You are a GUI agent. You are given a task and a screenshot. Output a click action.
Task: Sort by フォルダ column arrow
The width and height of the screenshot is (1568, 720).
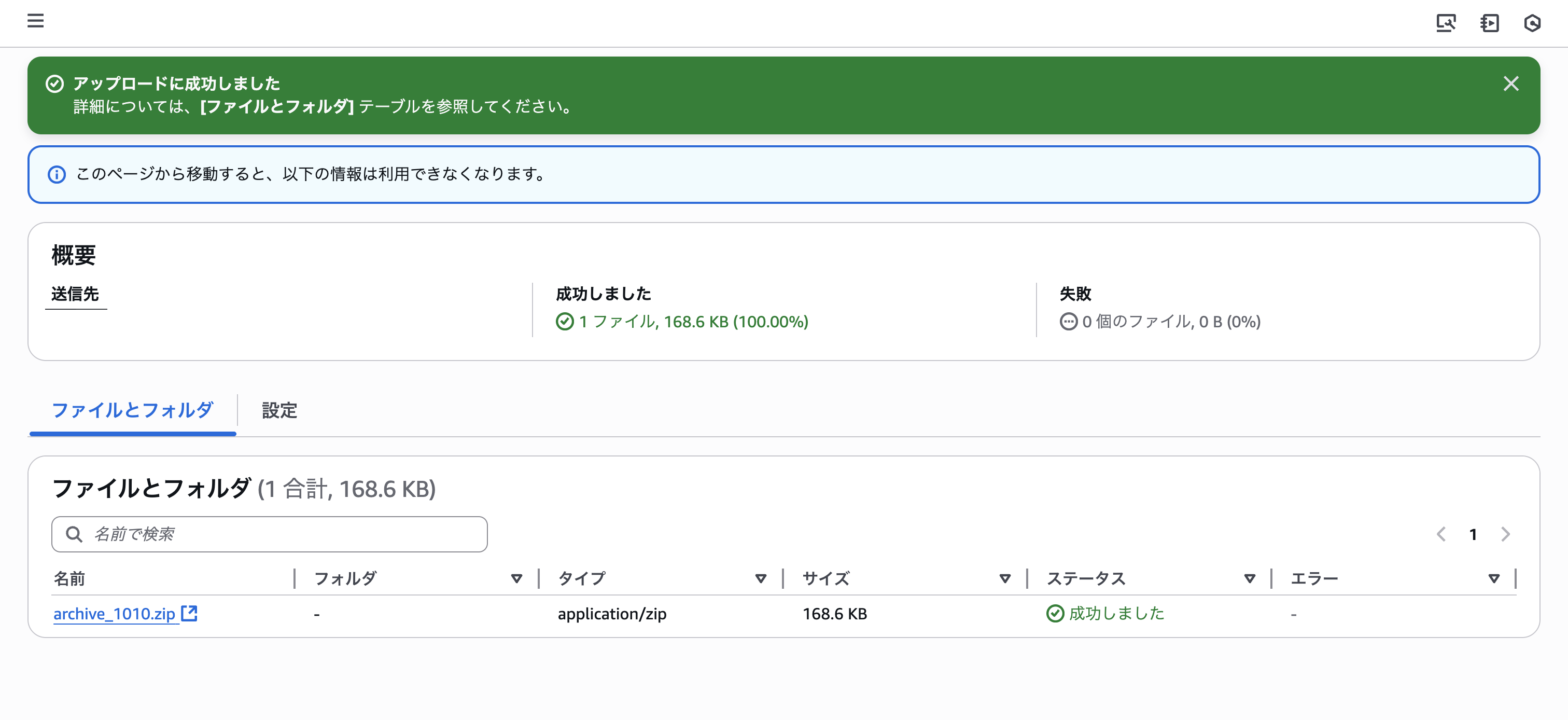[x=517, y=579]
